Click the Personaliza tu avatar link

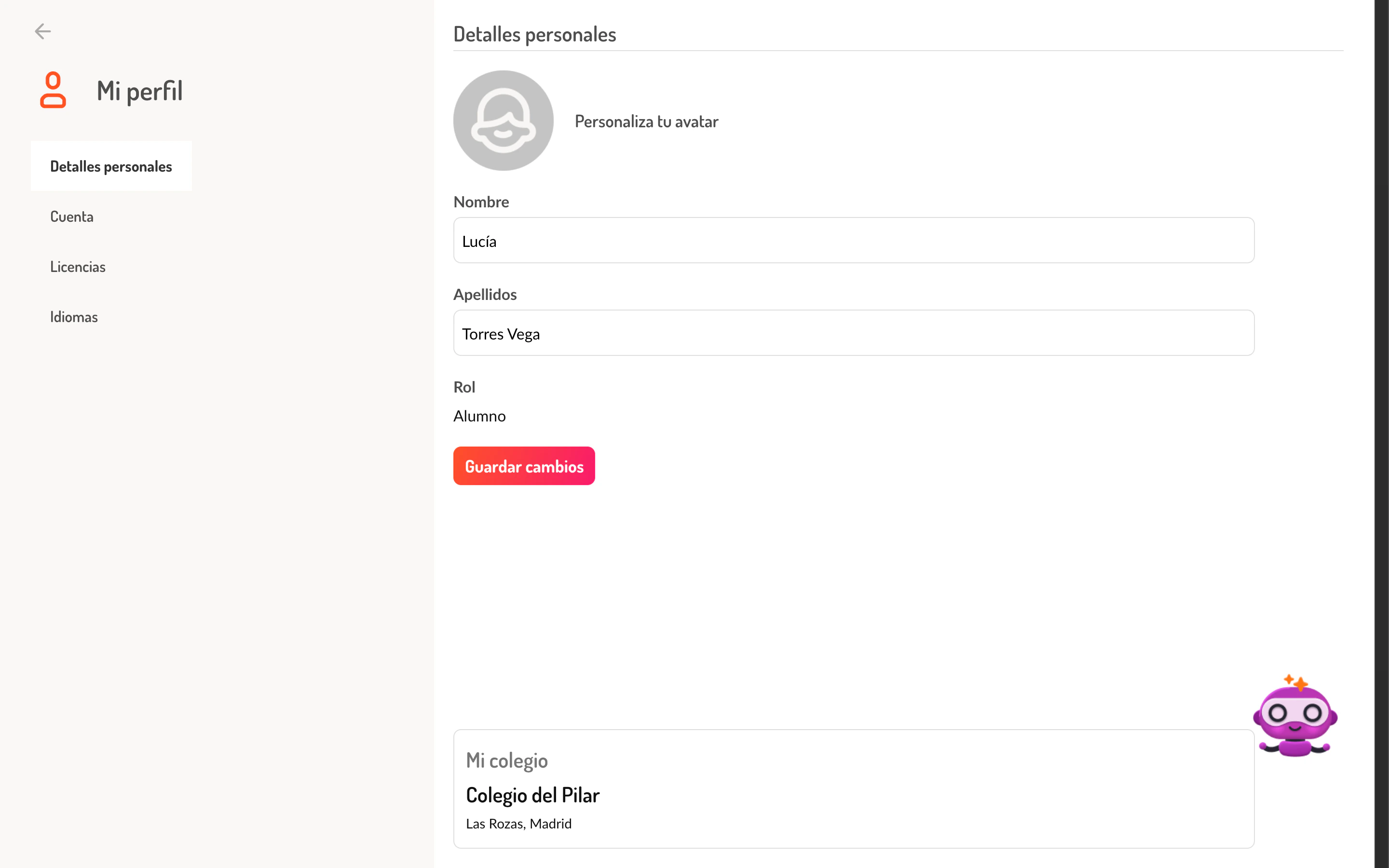(646, 122)
